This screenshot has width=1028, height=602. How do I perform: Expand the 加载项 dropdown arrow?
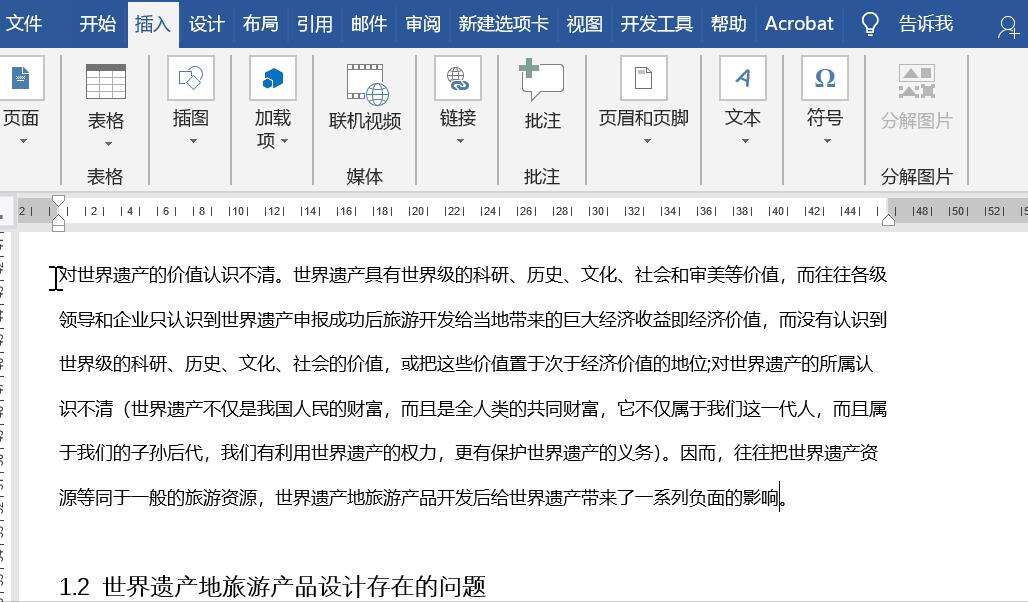click(285, 141)
